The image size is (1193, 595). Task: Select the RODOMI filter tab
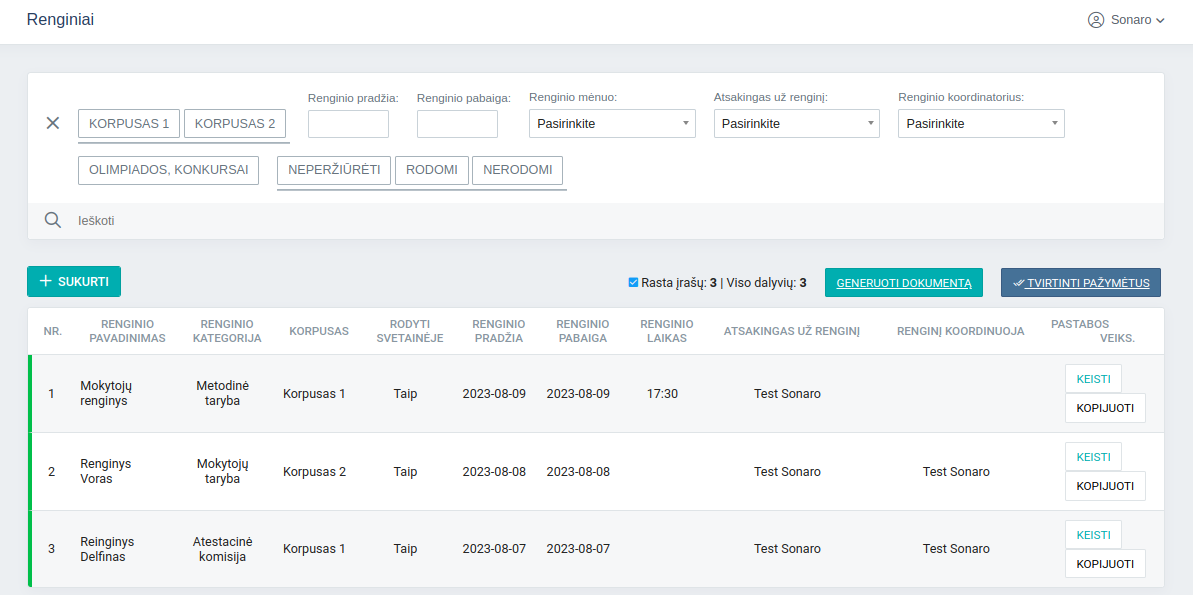click(432, 170)
